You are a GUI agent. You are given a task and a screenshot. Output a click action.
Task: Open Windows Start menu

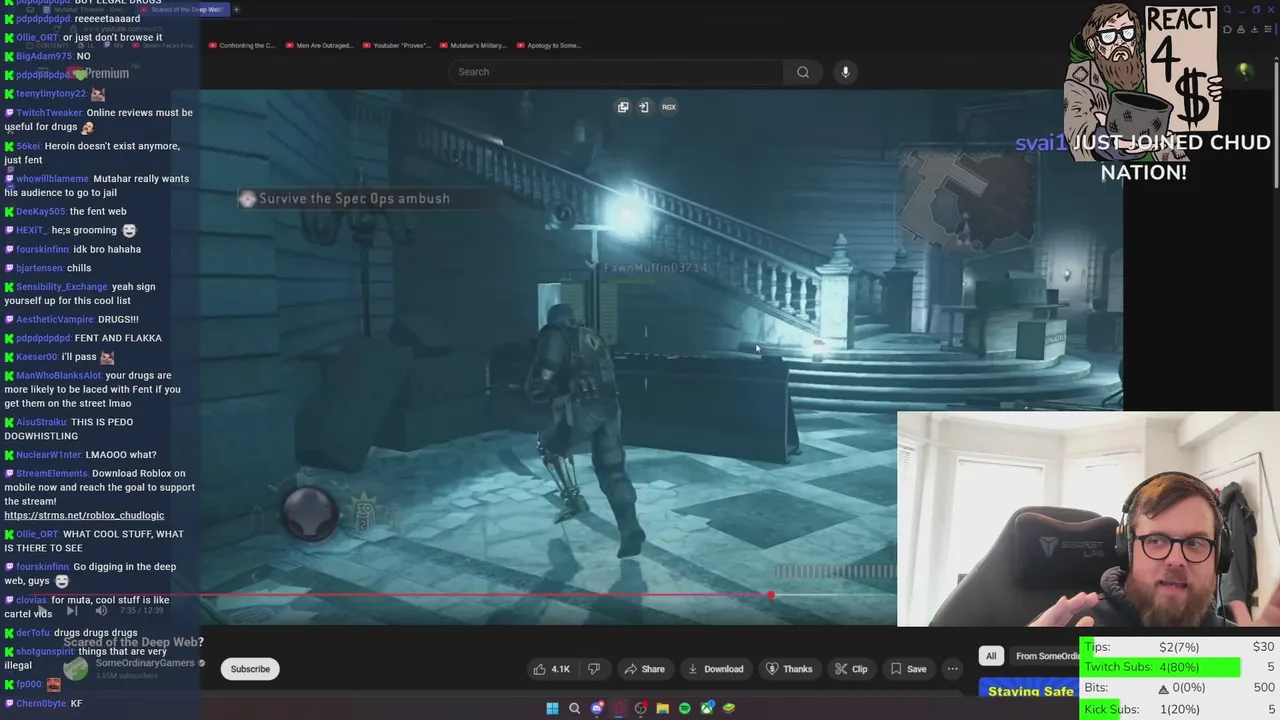point(552,709)
